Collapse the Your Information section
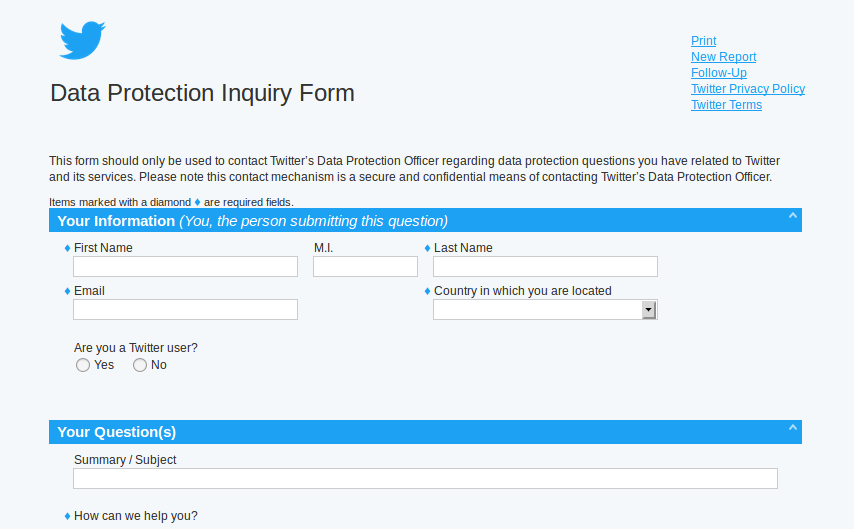 pos(792,216)
